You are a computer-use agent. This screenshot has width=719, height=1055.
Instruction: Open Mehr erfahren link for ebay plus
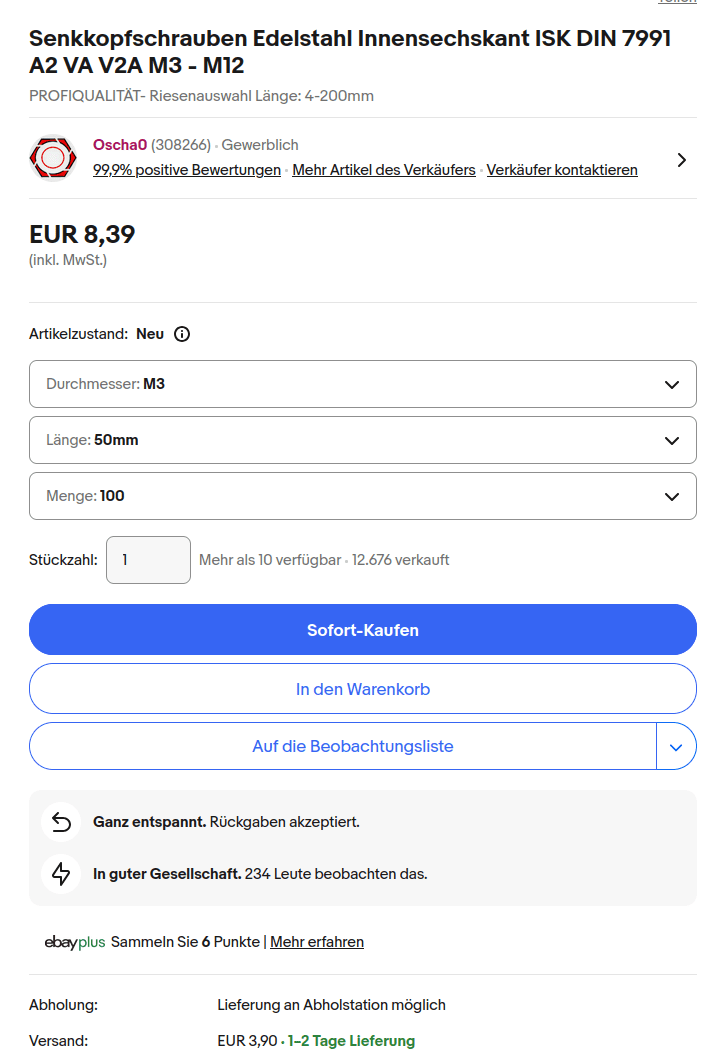pyautogui.click(x=317, y=942)
